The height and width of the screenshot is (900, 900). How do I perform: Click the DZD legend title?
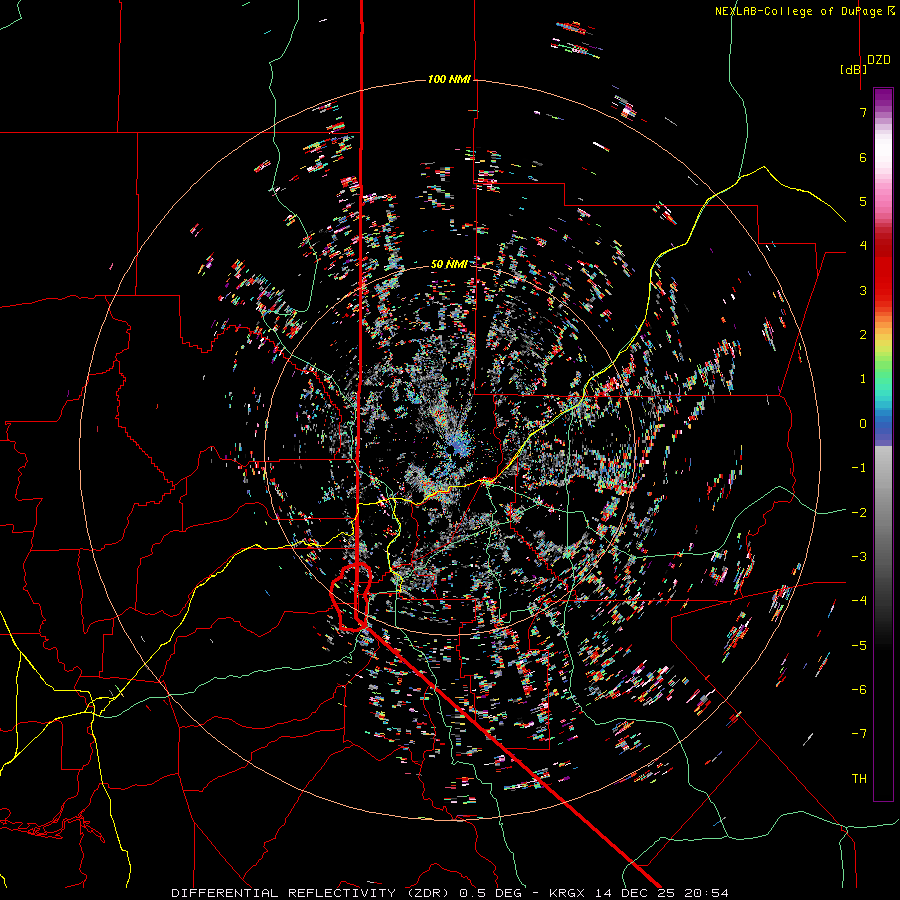click(879, 60)
